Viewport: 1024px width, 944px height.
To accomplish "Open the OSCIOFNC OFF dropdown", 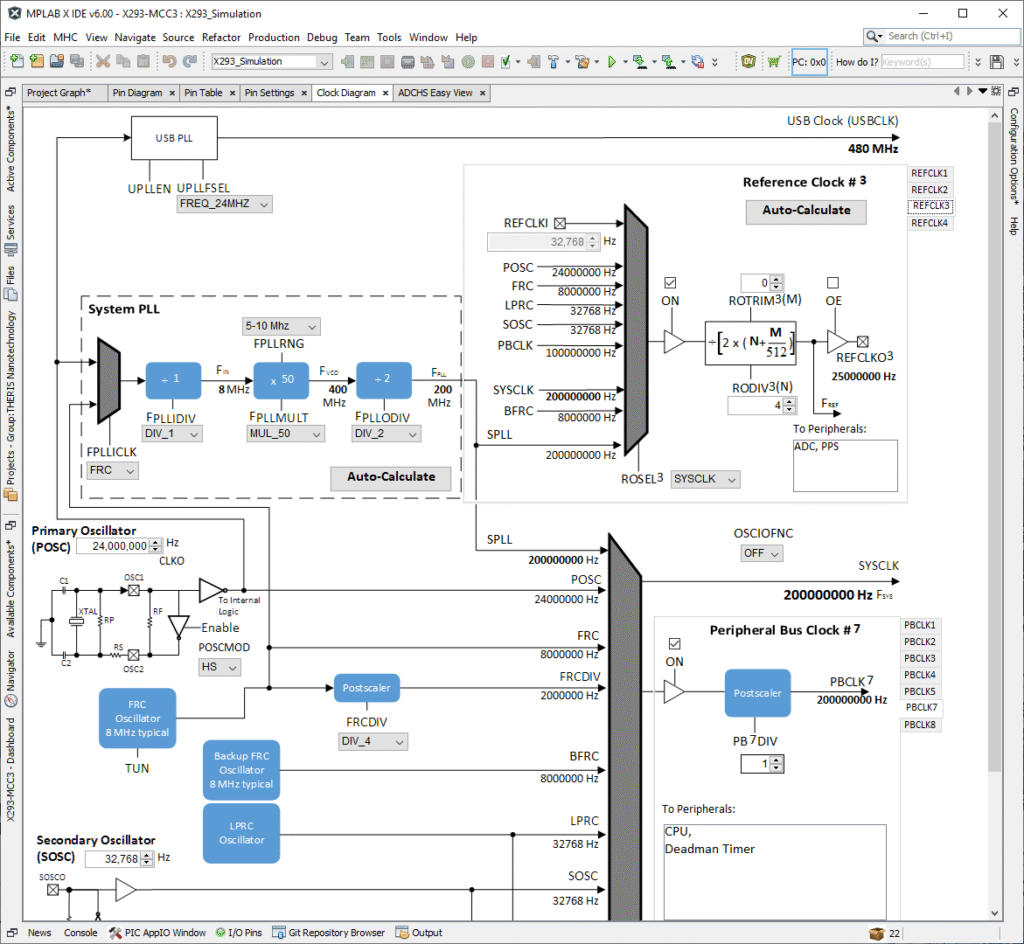I will (x=761, y=553).
